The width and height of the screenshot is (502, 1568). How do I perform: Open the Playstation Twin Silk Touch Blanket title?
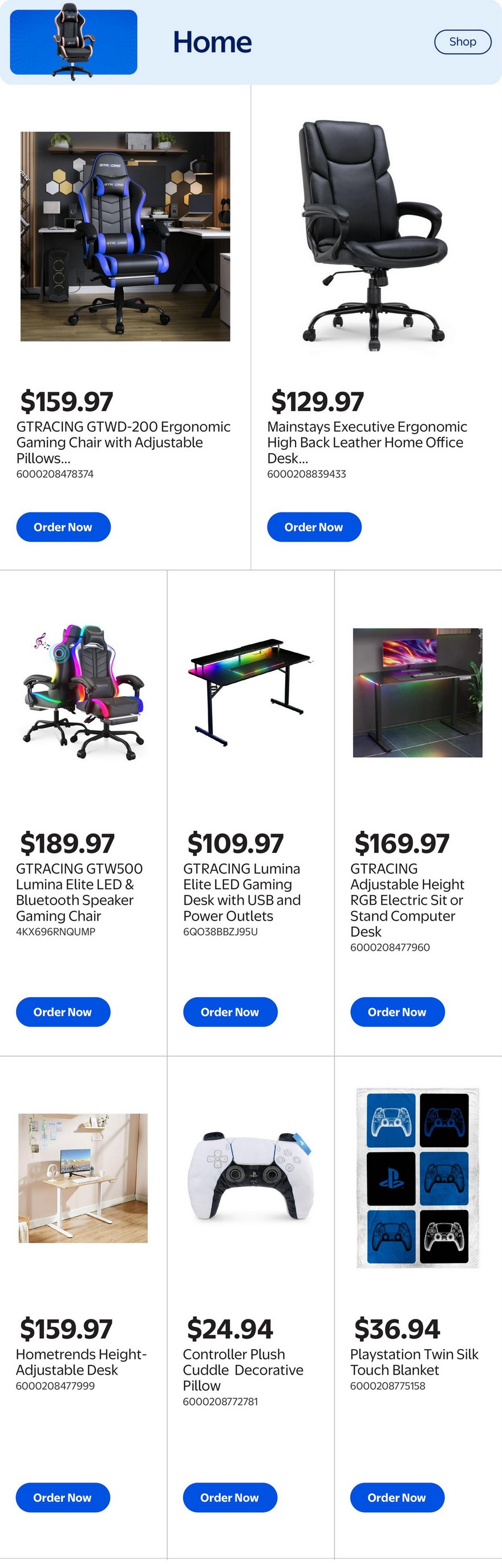(414, 1362)
